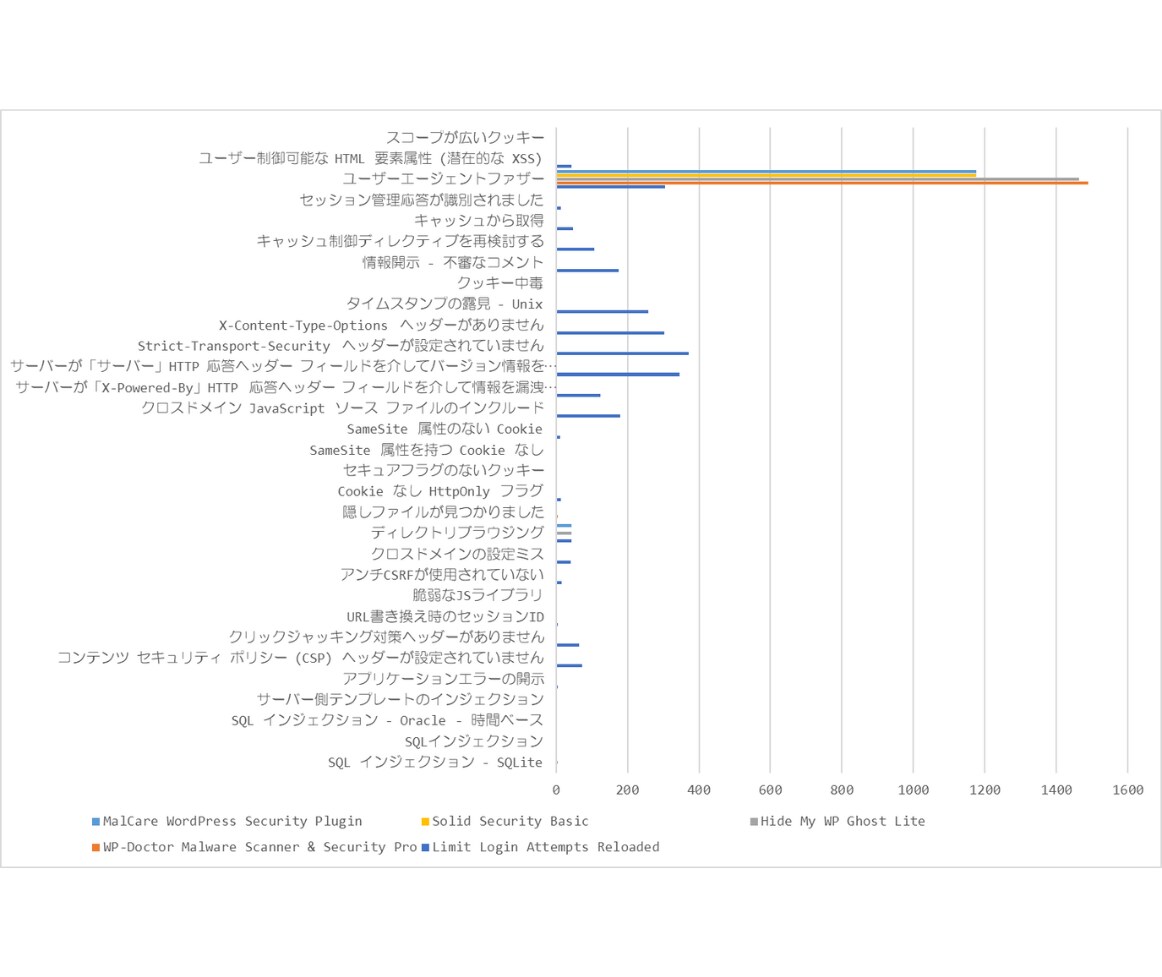The height and width of the screenshot is (977, 1162).
Task: Click the label 'クッキー中毒'
Action: point(500,283)
